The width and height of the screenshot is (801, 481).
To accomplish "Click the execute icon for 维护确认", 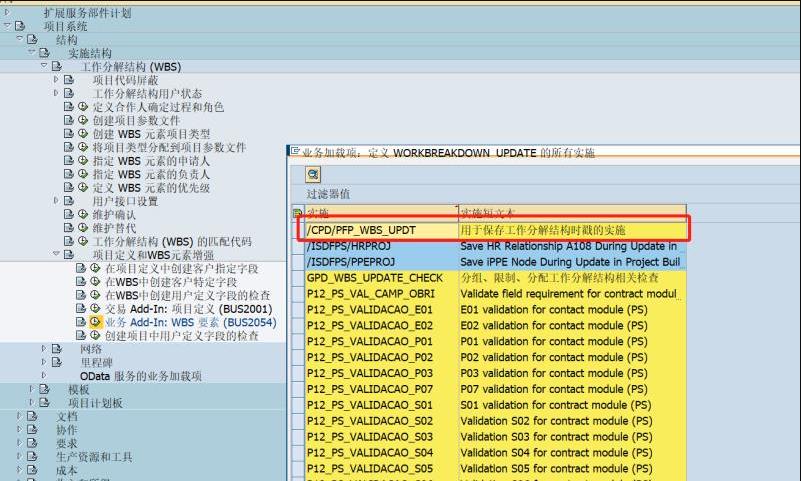I will (83, 214).
